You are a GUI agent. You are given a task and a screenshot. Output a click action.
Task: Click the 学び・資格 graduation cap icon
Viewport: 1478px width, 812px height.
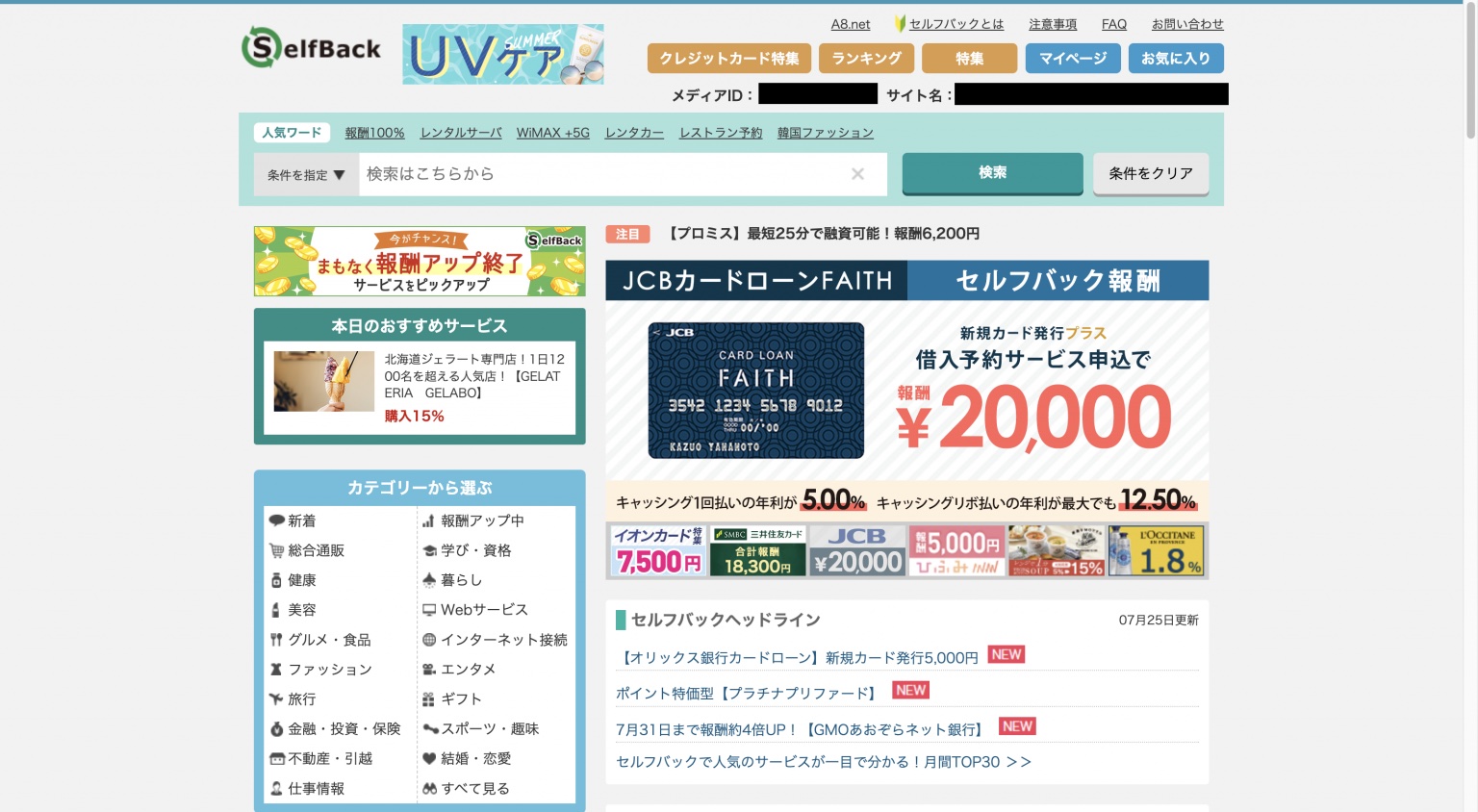[x=429, y=550]
